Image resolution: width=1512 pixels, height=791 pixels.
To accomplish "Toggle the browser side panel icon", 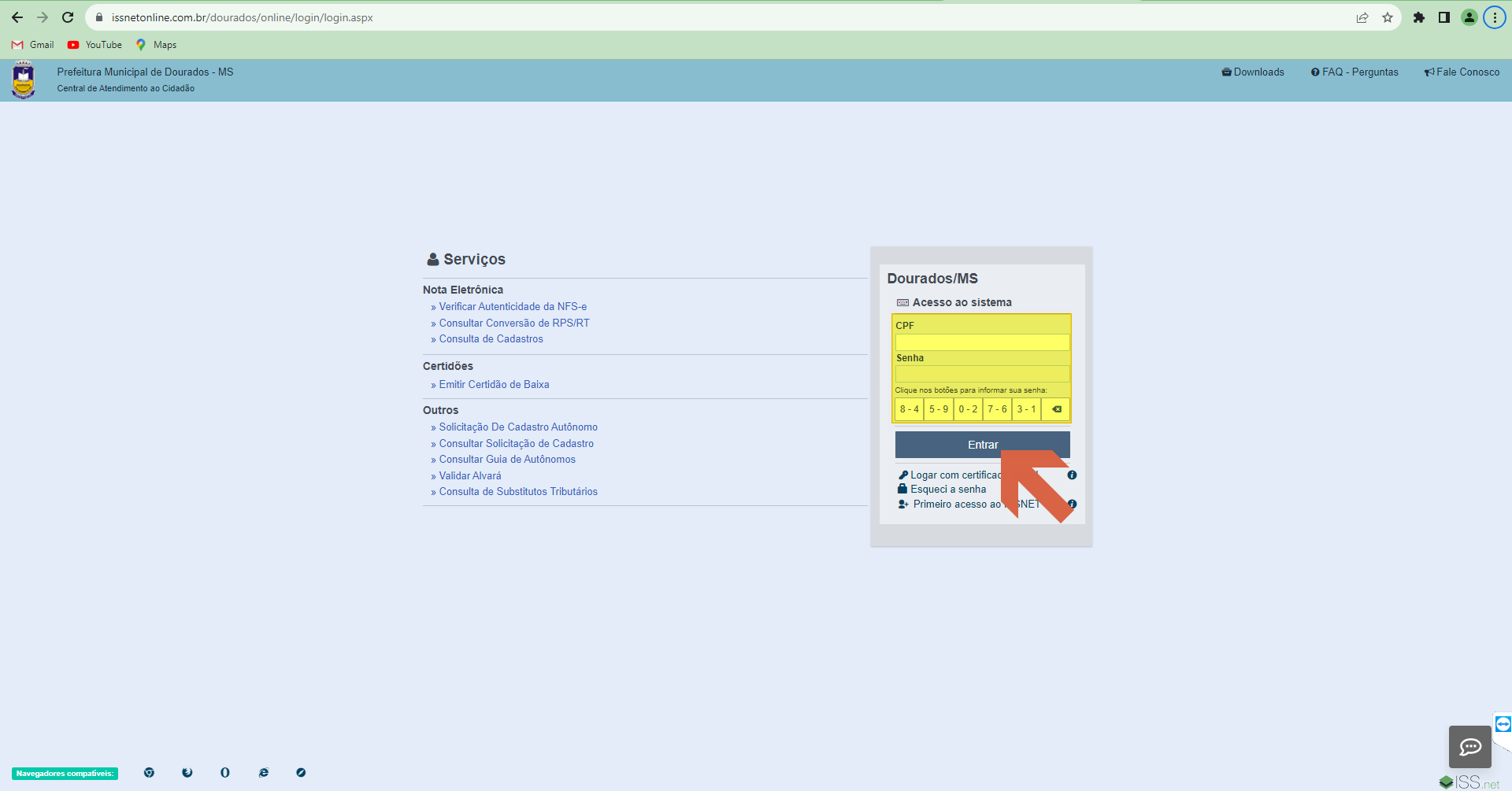I will pyautogui.click(x=1444, y=17).
